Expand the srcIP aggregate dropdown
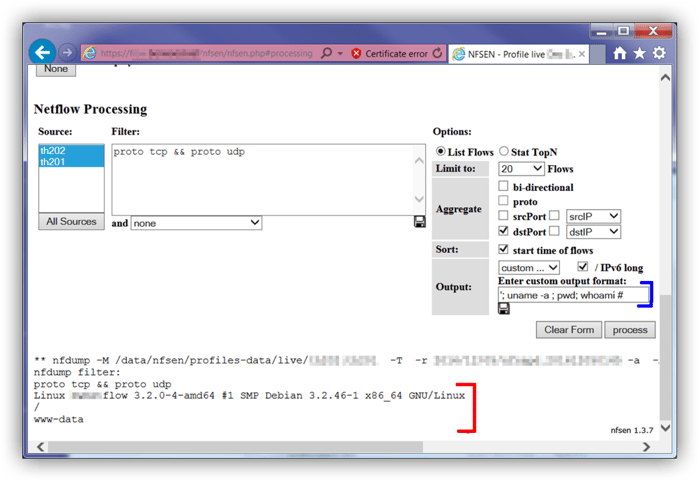 point(593,216)
